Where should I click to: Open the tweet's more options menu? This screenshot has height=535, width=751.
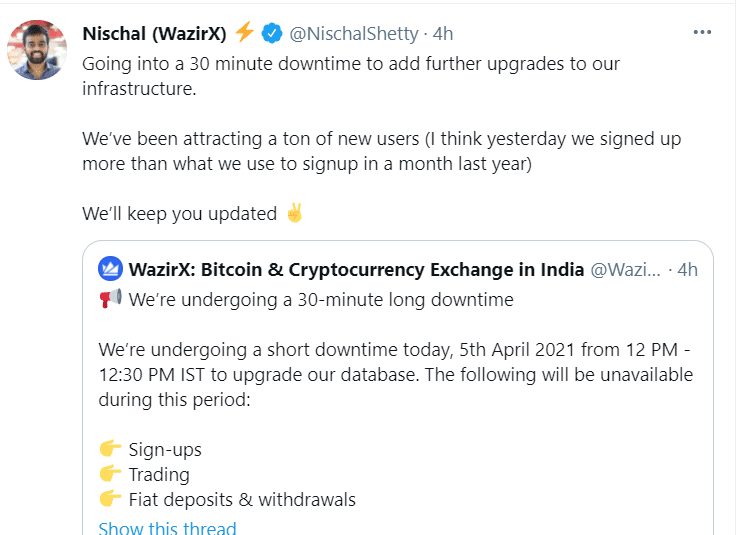pos(703,32)
